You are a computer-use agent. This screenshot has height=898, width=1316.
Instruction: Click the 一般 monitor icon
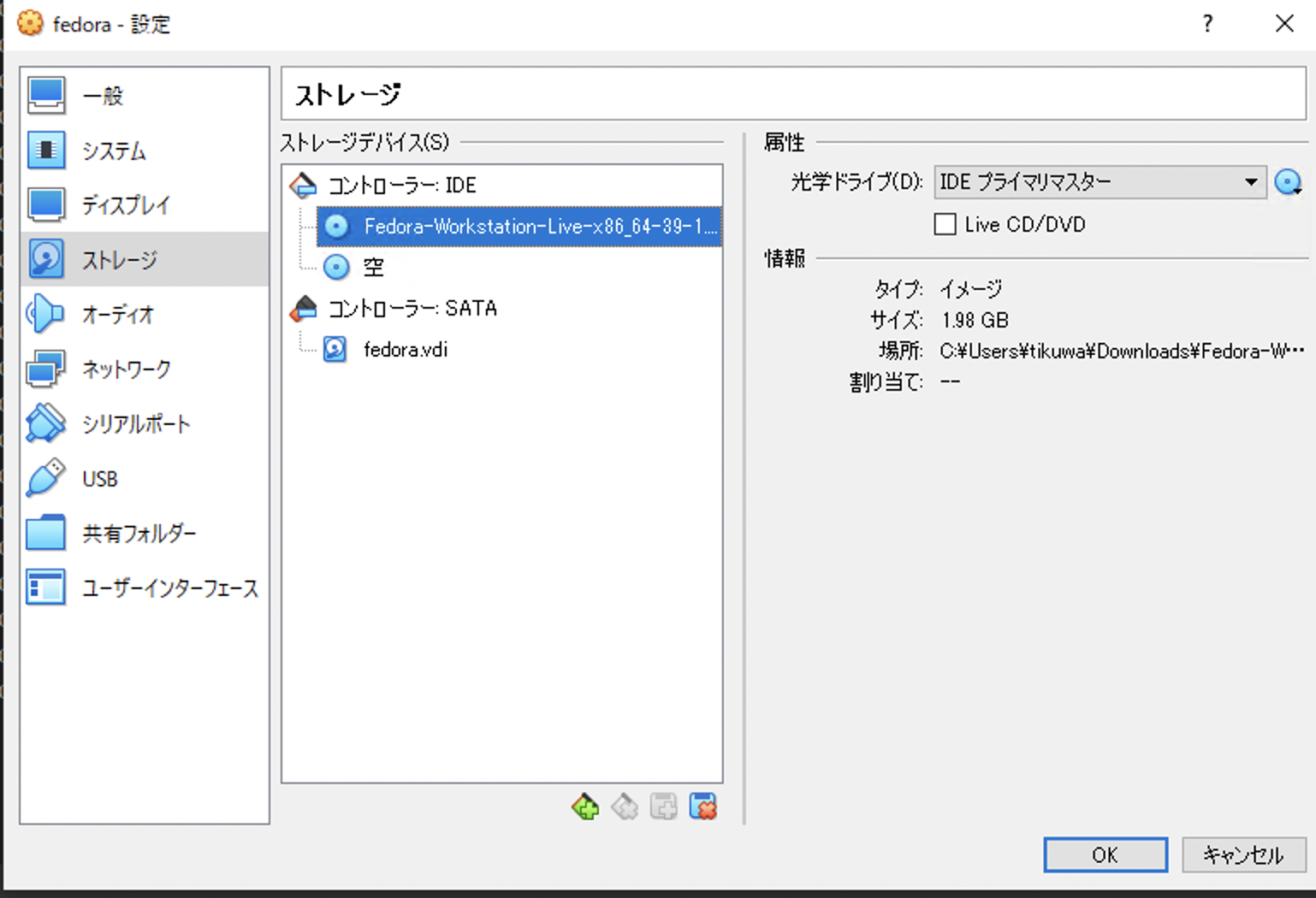coord(46,95)
